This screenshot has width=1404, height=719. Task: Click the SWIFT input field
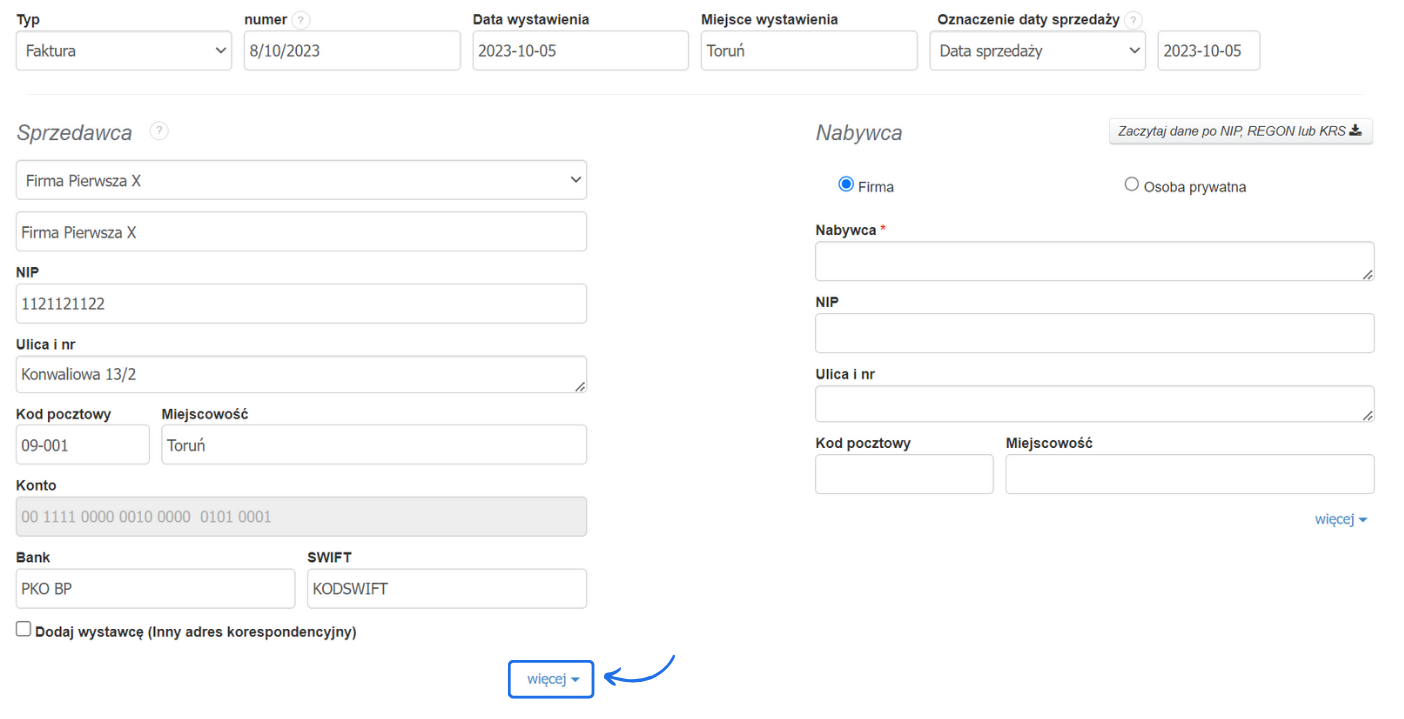[x=446, y=588]
